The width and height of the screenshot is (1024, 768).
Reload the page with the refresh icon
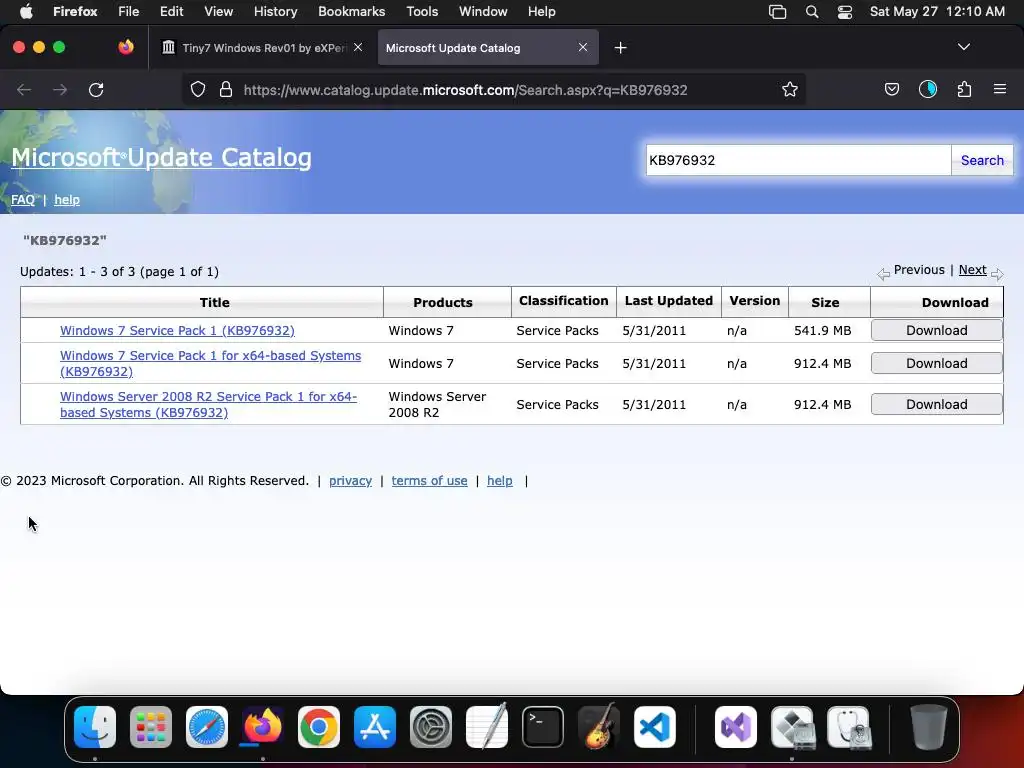click(x=96, y=90)
